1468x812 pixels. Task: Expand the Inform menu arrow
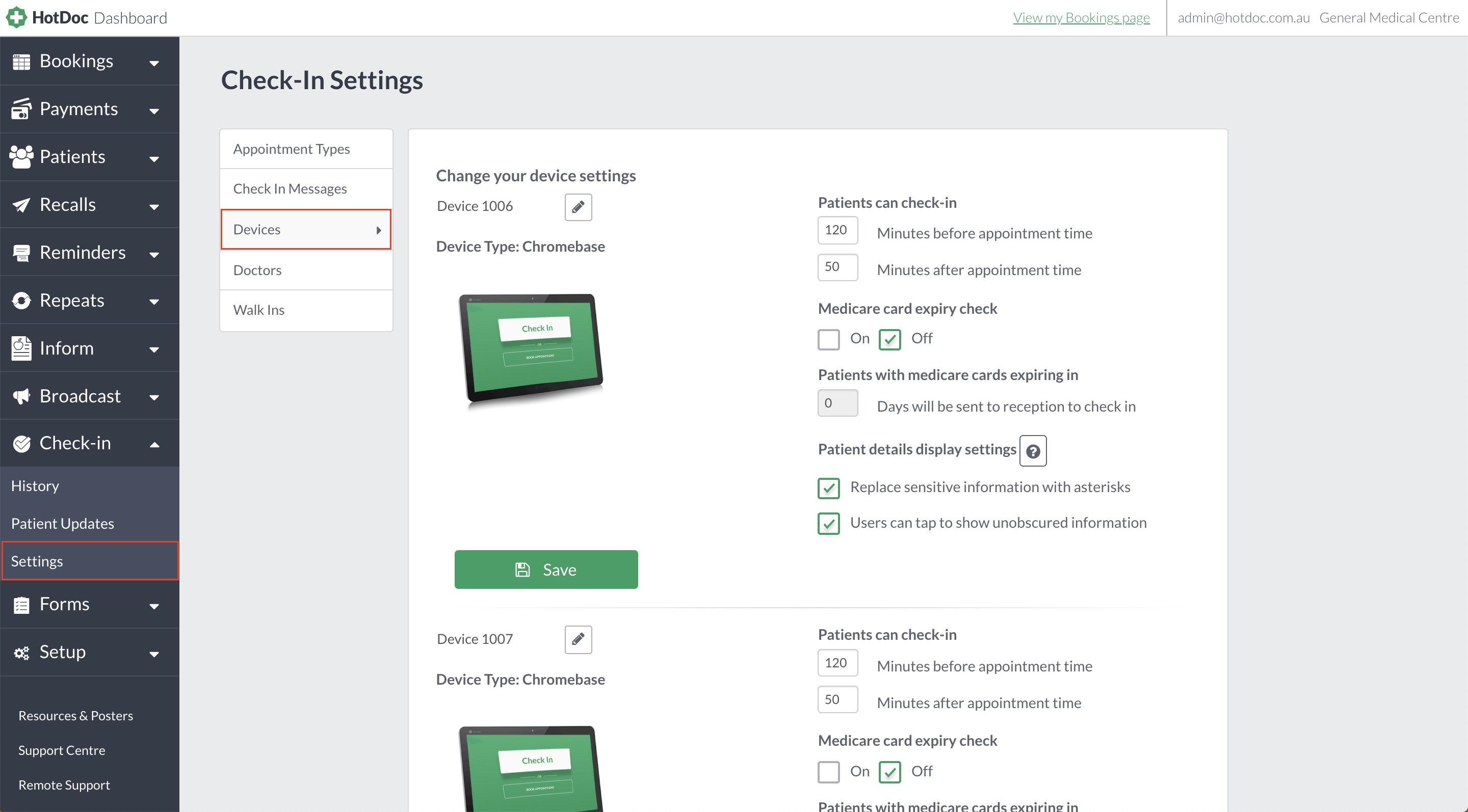[154, 349]
